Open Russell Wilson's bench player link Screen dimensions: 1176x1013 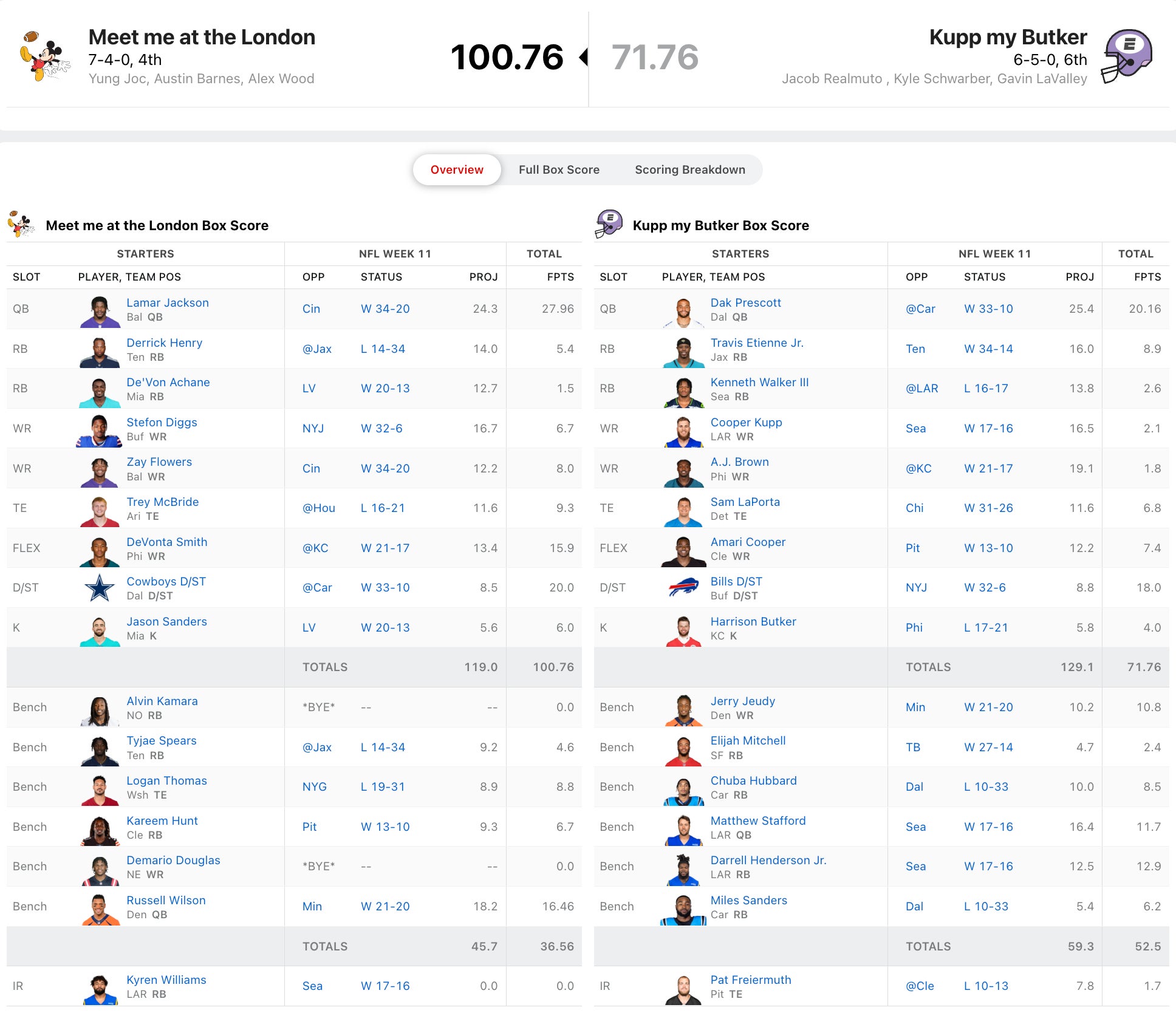coord(166,900)
